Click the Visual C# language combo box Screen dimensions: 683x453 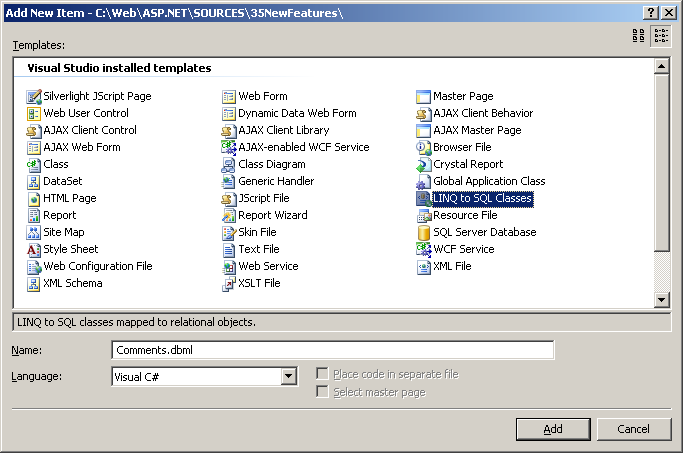click(x=204, y=376)
